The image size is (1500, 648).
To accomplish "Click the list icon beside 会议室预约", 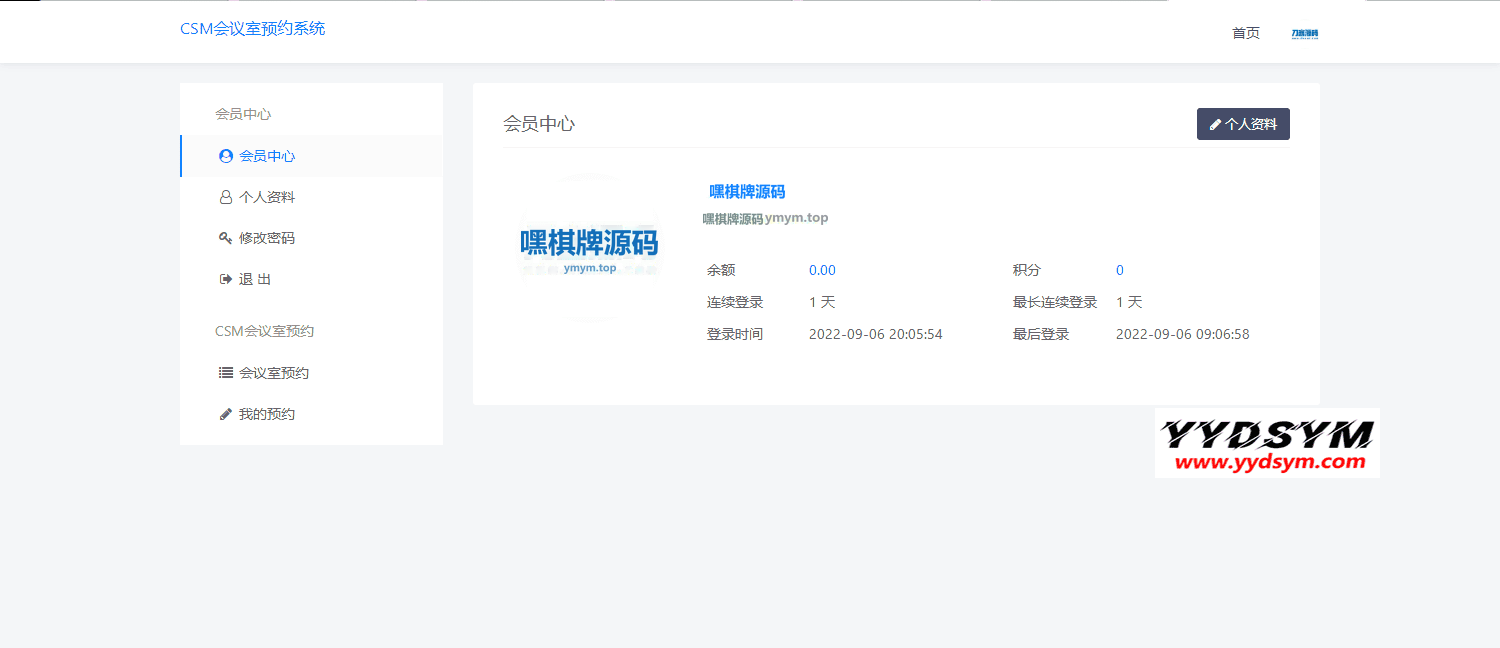I will pyautogui.click(x=226, y=373).
